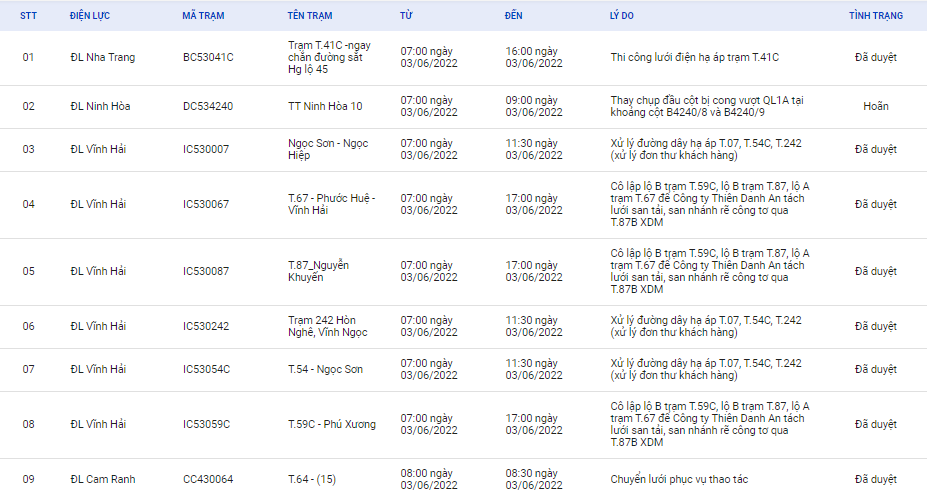This screenshot has height=499, width=927.
Task: Click the MÃ TRẠM column header
Action: coord(203,16)
